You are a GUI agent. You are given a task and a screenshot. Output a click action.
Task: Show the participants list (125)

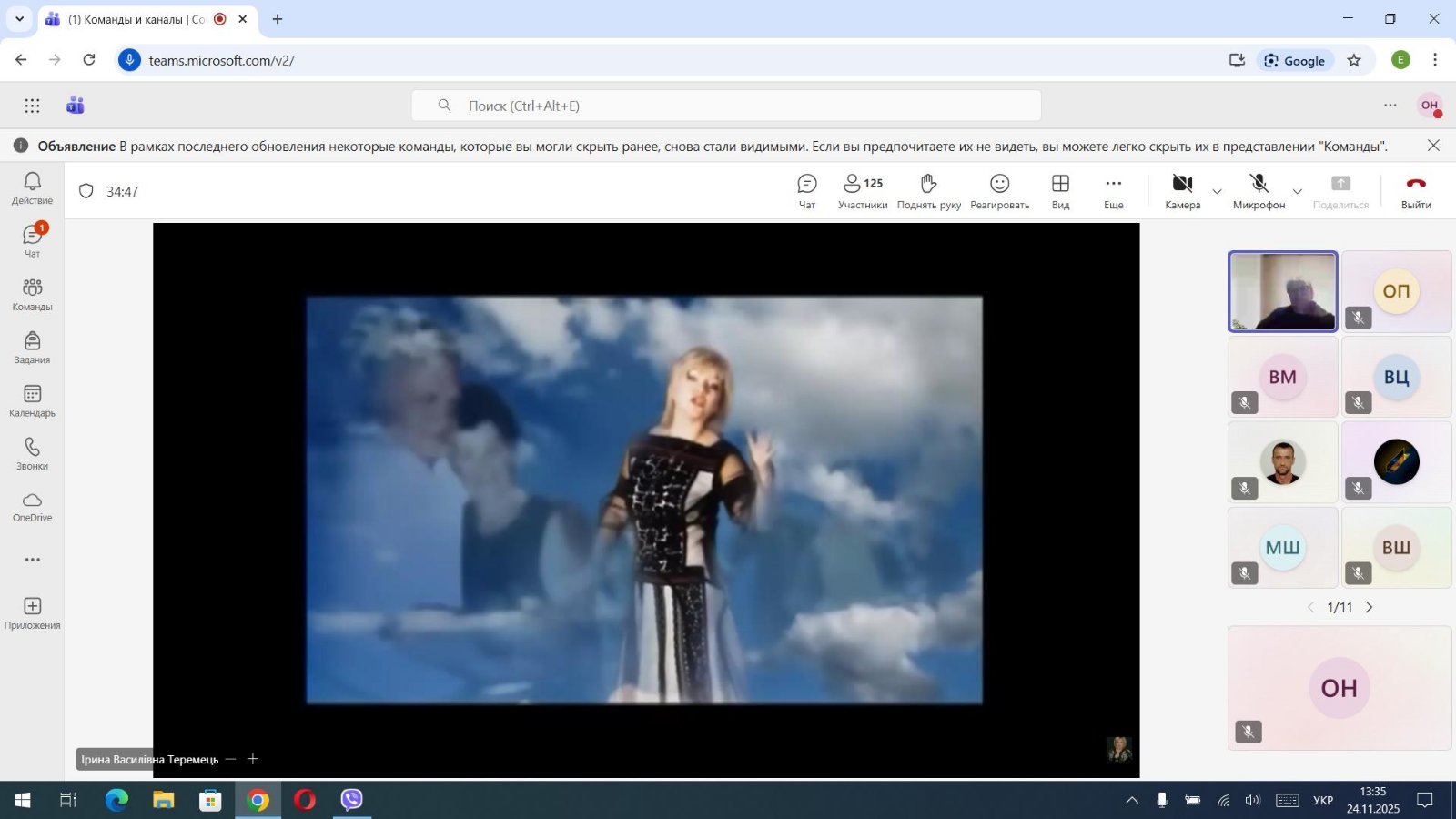(x=862, y=191)
